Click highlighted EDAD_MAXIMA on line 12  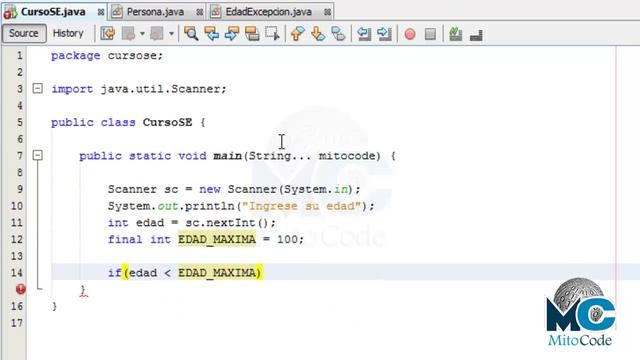[217, 240]
